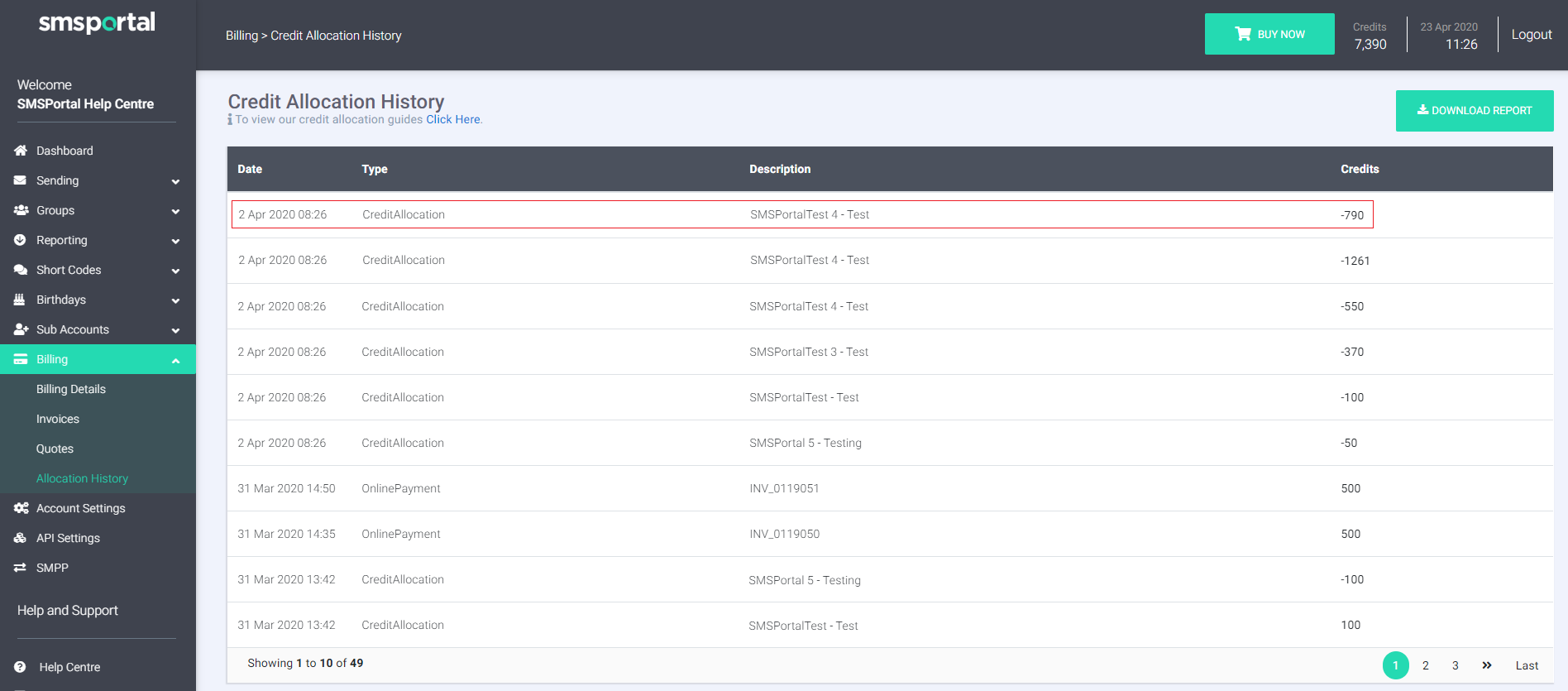Click the BUY NOW button
Screen dimensions: 1568x691
point(1269,34)
